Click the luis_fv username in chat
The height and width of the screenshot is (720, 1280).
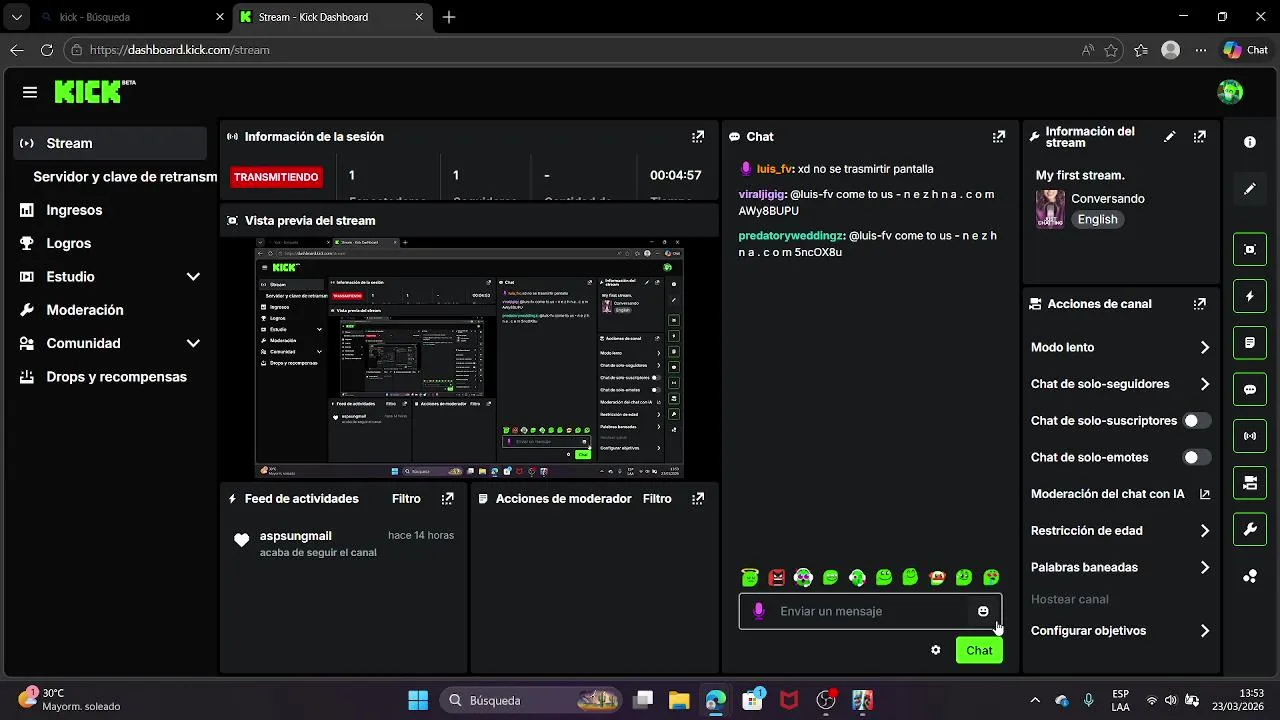coord(775,169)
